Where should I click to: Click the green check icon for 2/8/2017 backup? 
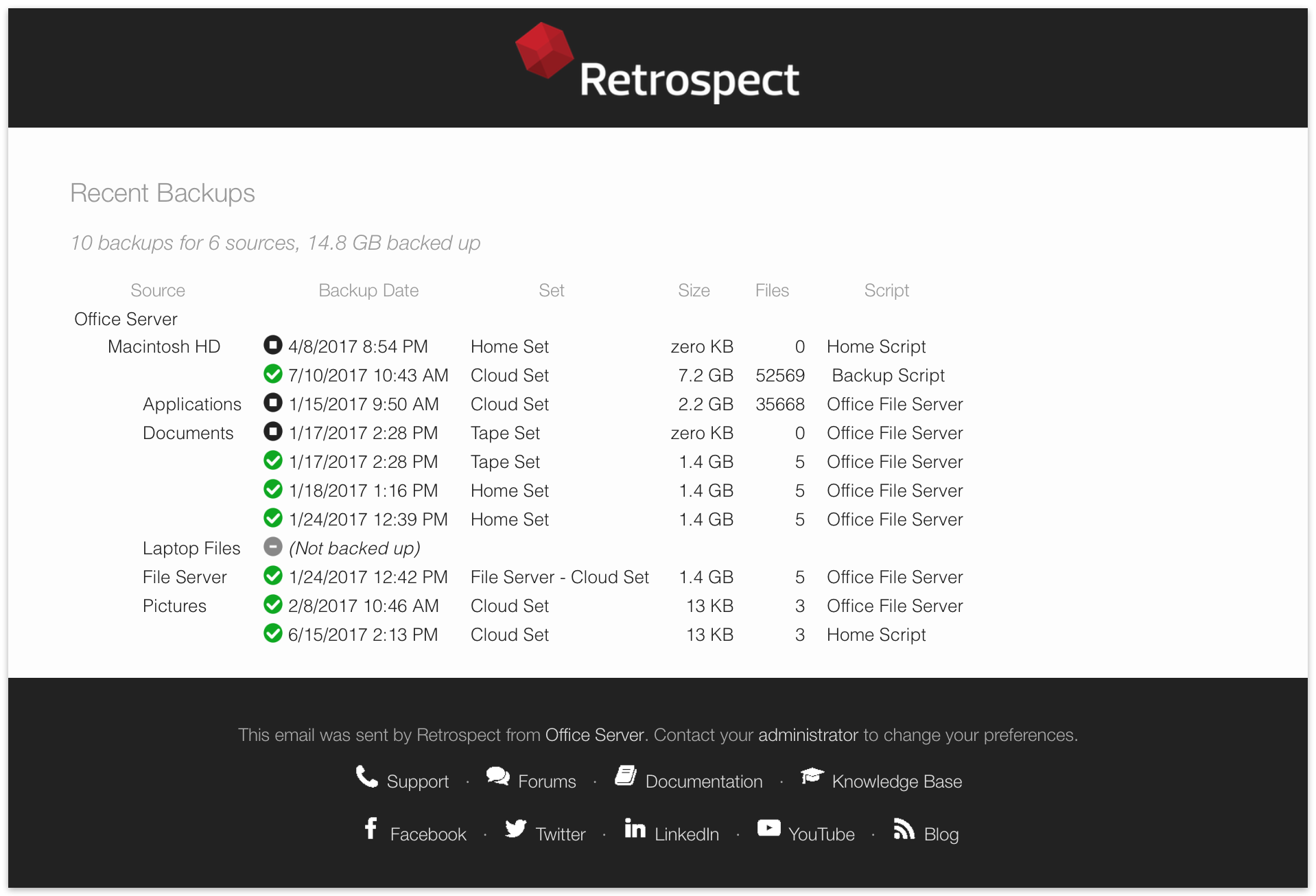point(273,604)
